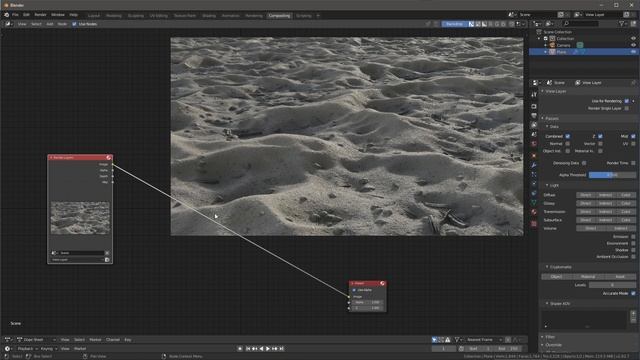Image resolution: width=640 pixels, height=360 pixels.
Task: Click the Cryptomatte Levels field
Action: click(612, 285)
